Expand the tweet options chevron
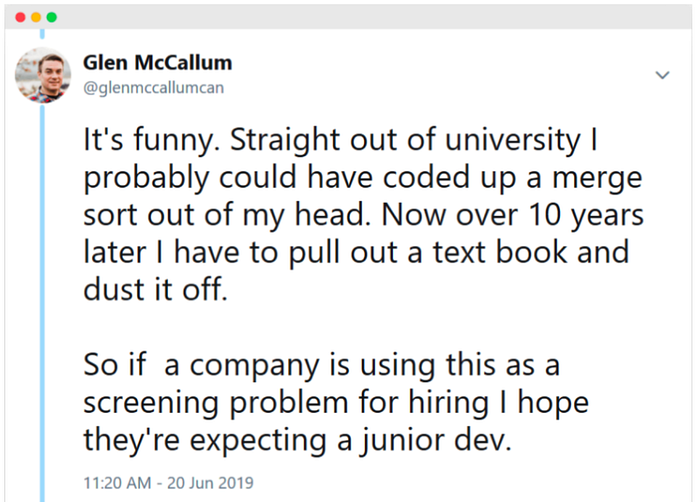 [x=662, y=75]
